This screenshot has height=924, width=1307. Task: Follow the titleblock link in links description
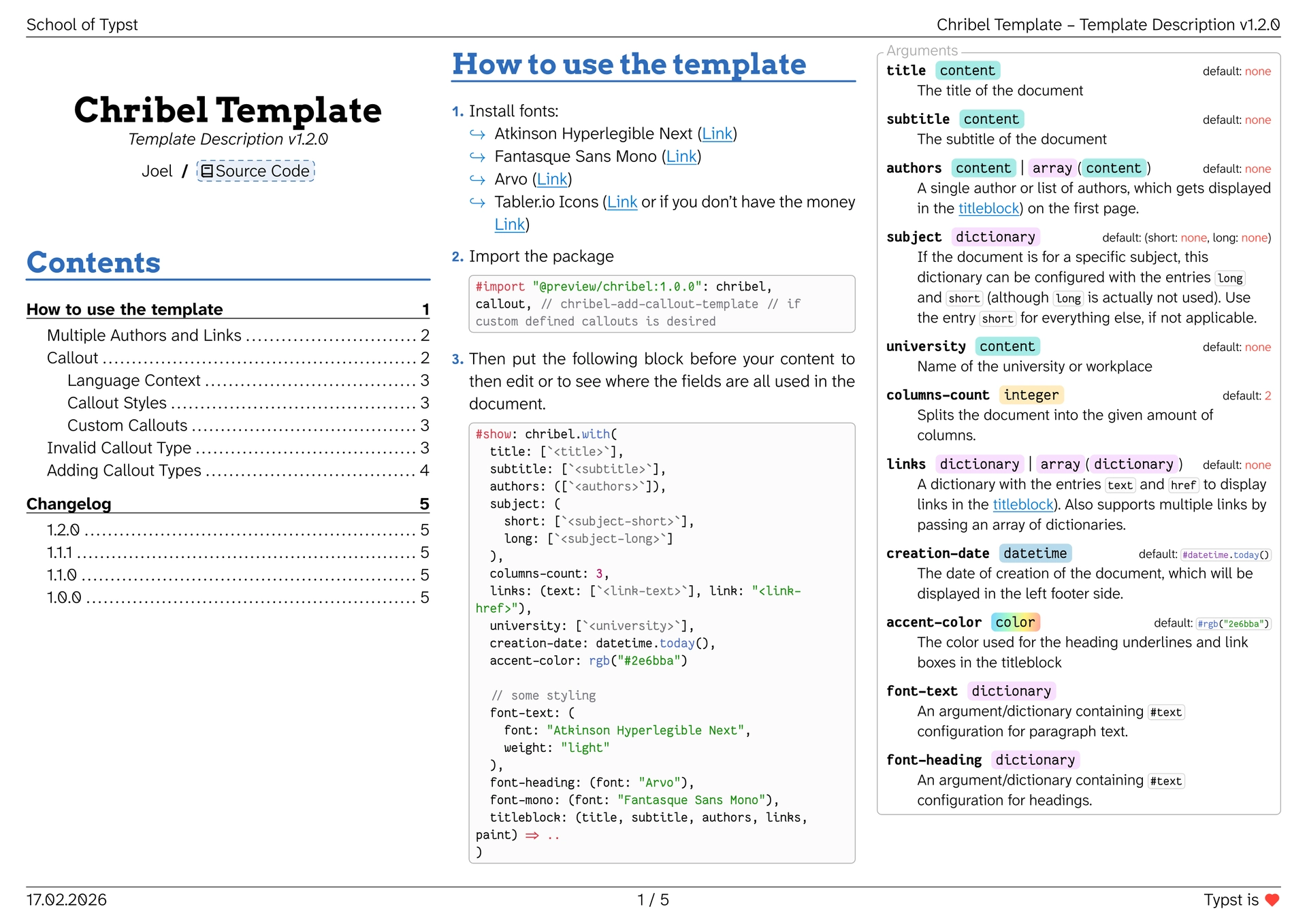point(1022,505)
